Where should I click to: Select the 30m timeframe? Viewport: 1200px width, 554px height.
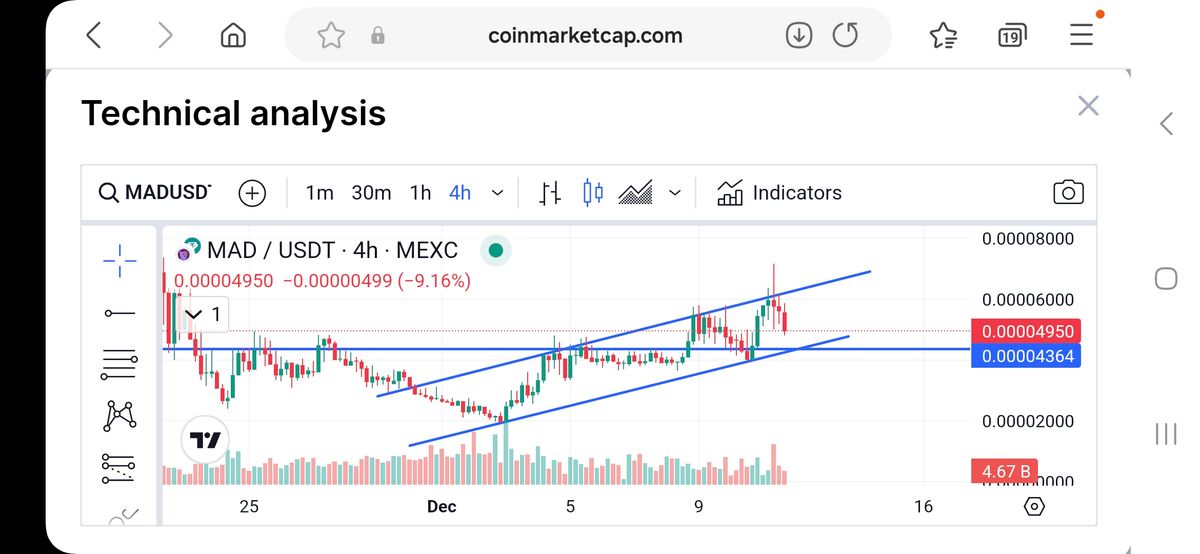click(x=371, y=193)
